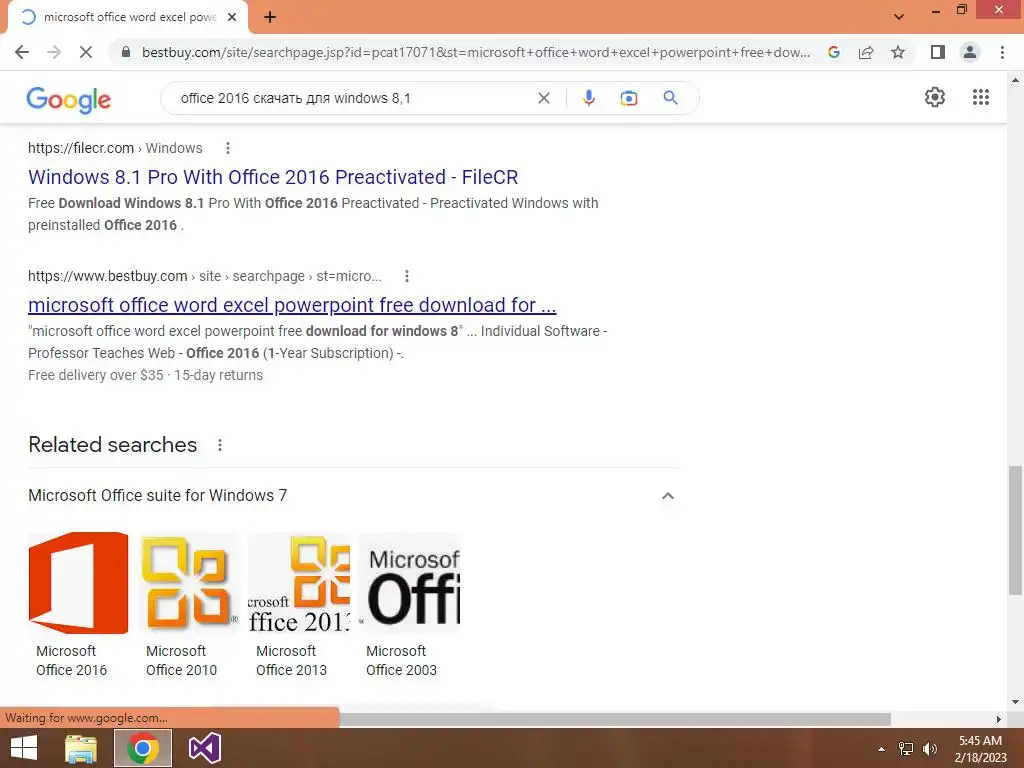Search by image with camera icon
Viewport: 1024px width, 768px height.
tap(629, 98)
